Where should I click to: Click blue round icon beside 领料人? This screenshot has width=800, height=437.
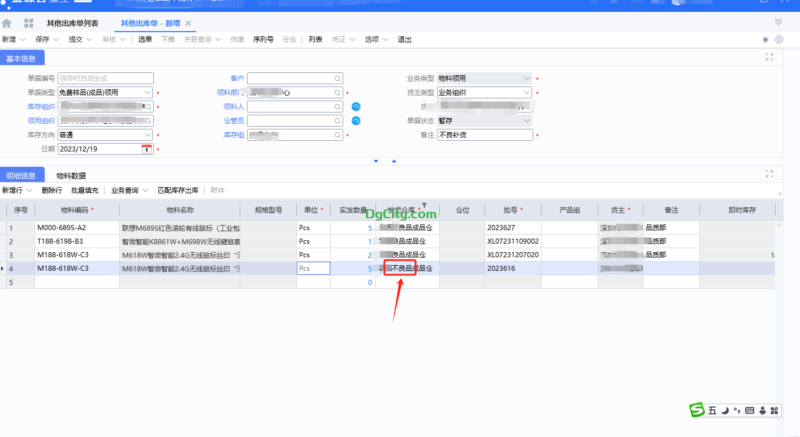(x=356, y=107)
